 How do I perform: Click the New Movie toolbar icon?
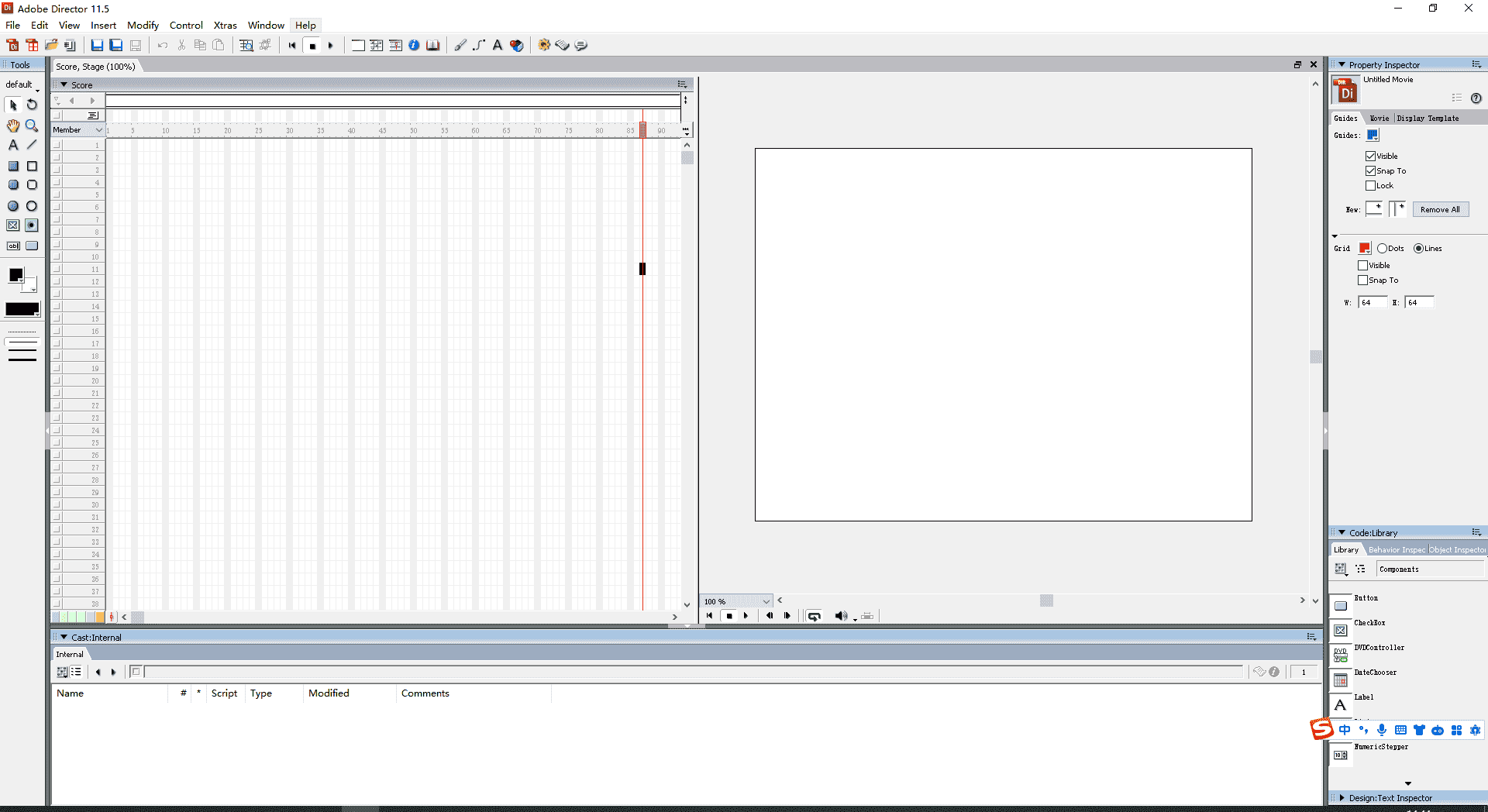click(12, 45)
